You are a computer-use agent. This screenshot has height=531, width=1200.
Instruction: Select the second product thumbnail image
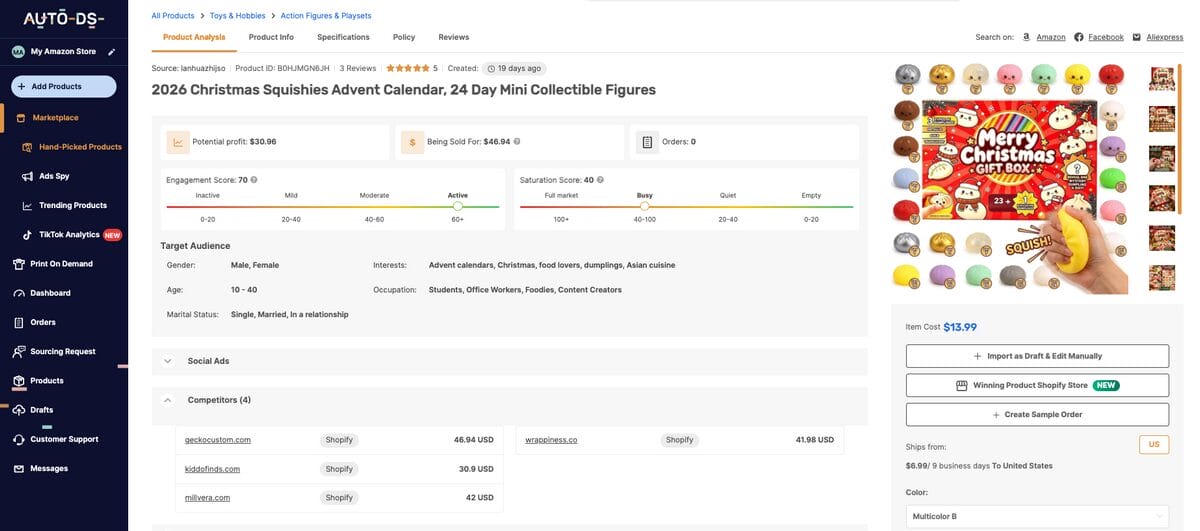pos(1162,119)
